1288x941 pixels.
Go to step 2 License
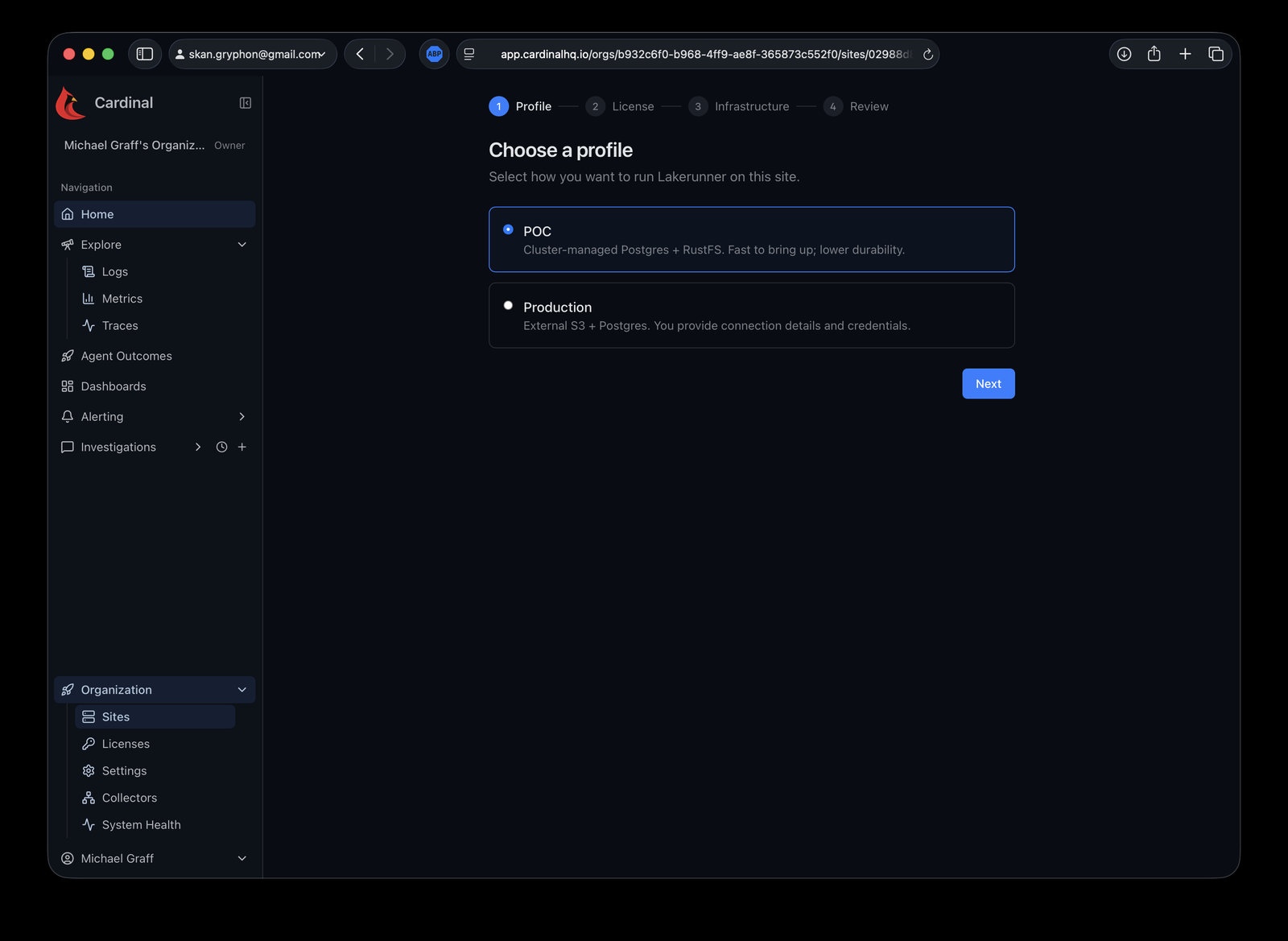(620, 106)
